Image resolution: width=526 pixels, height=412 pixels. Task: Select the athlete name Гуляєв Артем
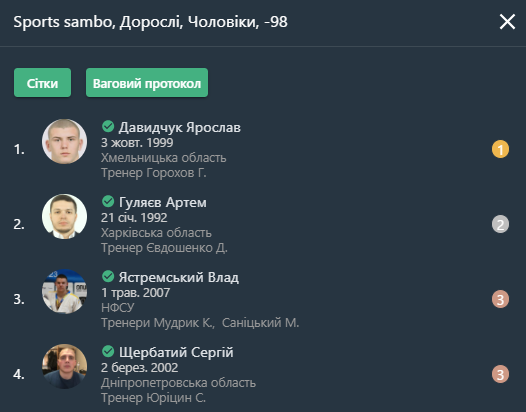[x=163, y=202]
